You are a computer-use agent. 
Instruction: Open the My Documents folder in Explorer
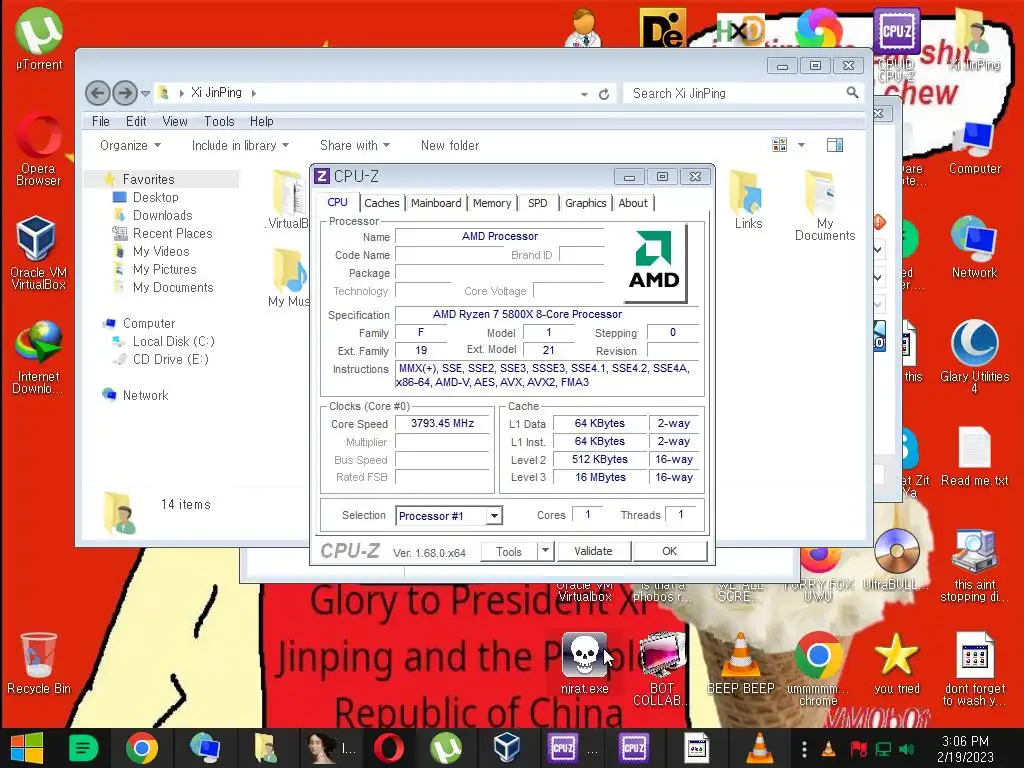[x=825, y=205]
